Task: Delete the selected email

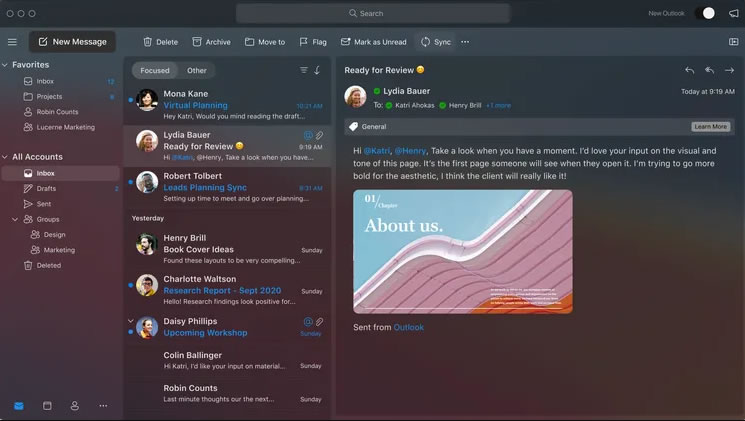Action: [x=161, y=42]
